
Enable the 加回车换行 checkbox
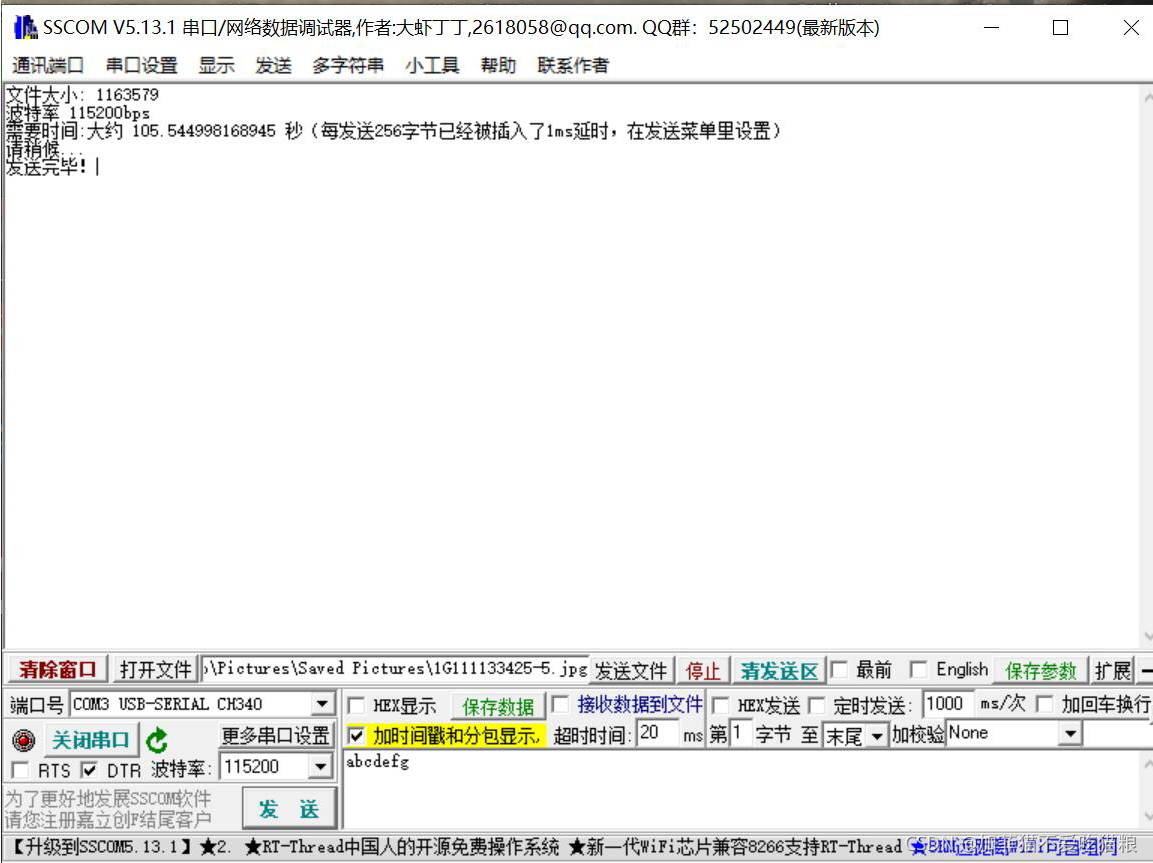tap(1044, 704)
